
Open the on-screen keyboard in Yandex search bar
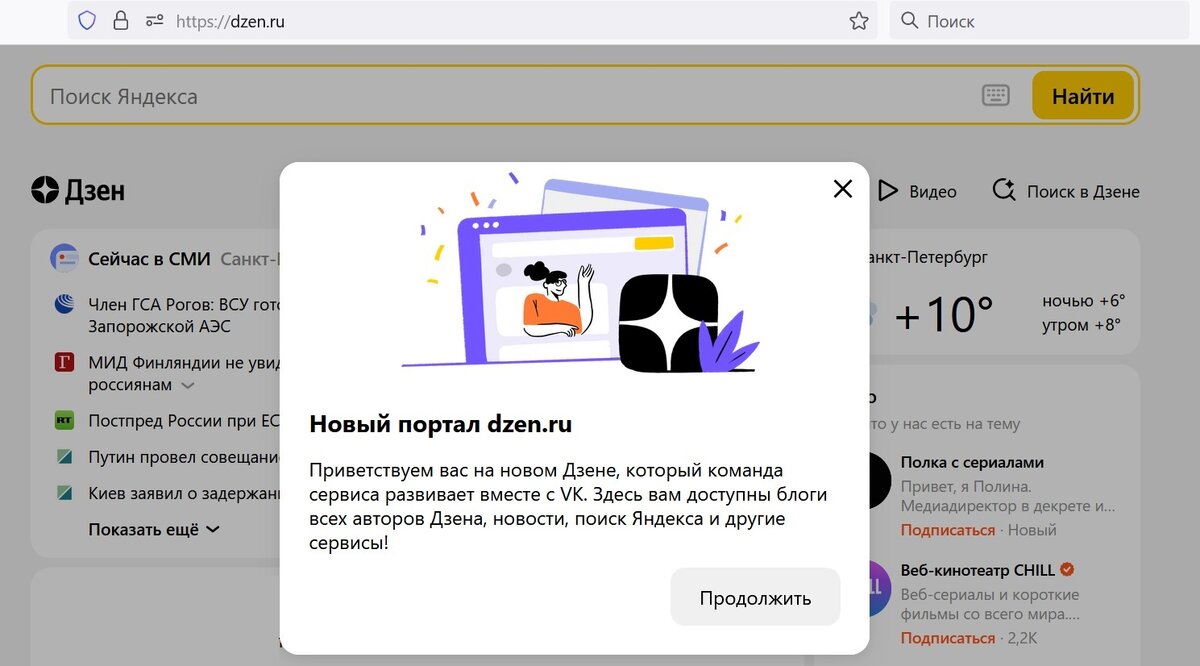tap(995, 95)
